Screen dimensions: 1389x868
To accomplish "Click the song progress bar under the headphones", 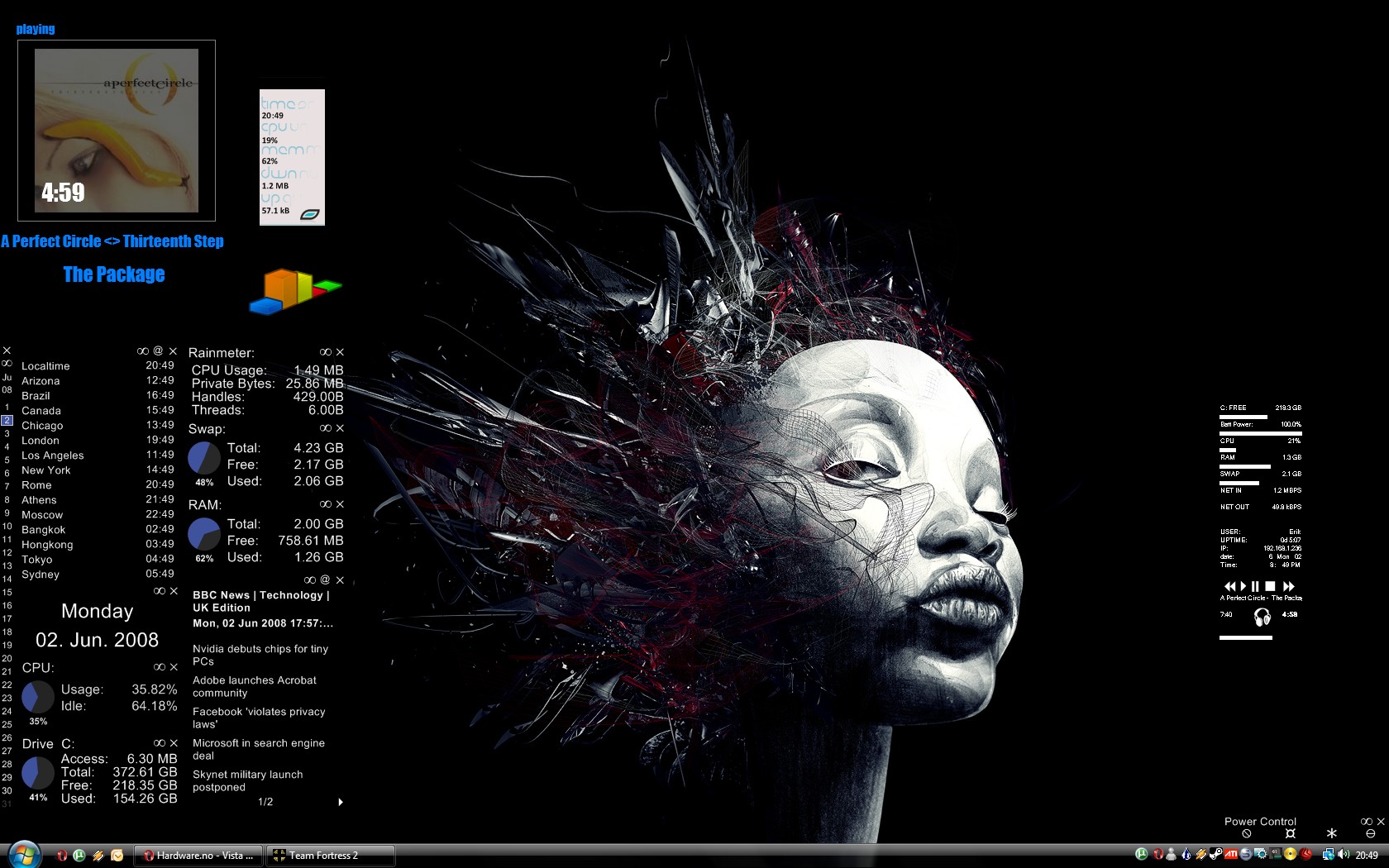I will 1246,637.
